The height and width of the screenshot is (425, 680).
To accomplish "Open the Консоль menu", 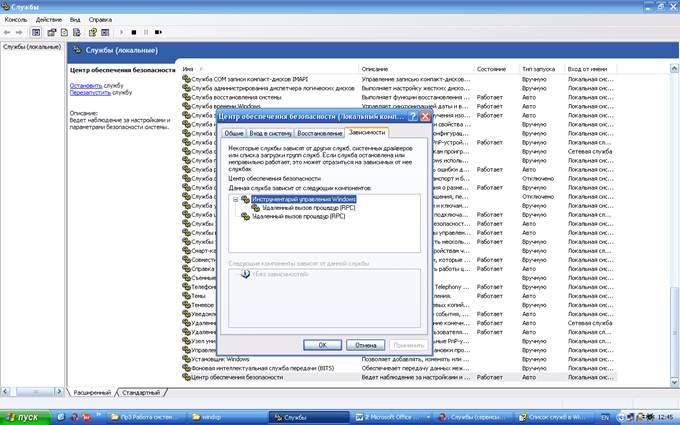I will 16,20.
